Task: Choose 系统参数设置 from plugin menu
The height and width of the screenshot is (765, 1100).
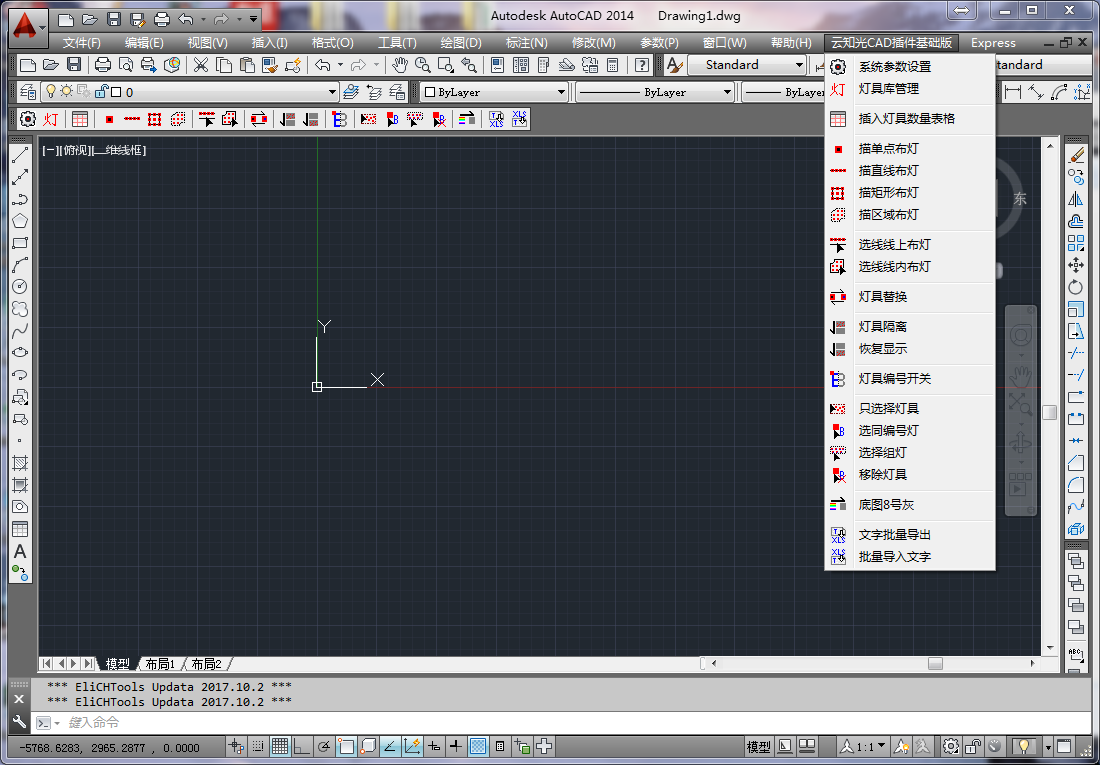Action: click(910, 67)
